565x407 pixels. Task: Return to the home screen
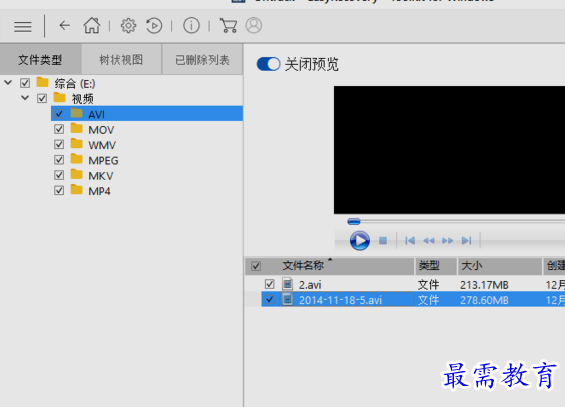(92, 26)
